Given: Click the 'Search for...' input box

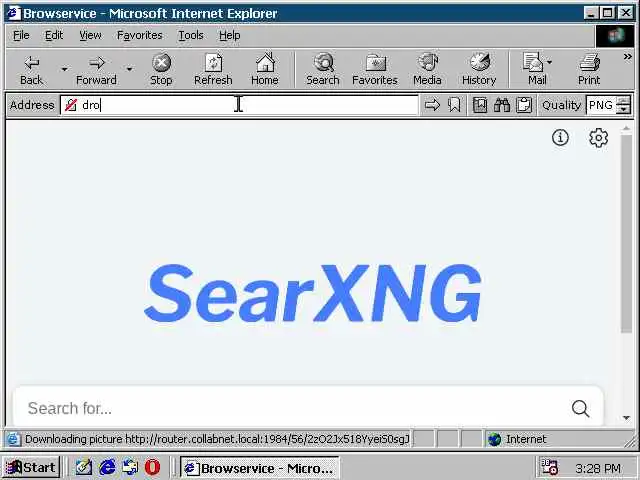Looking at the screenshot, I should coord(290,408).
